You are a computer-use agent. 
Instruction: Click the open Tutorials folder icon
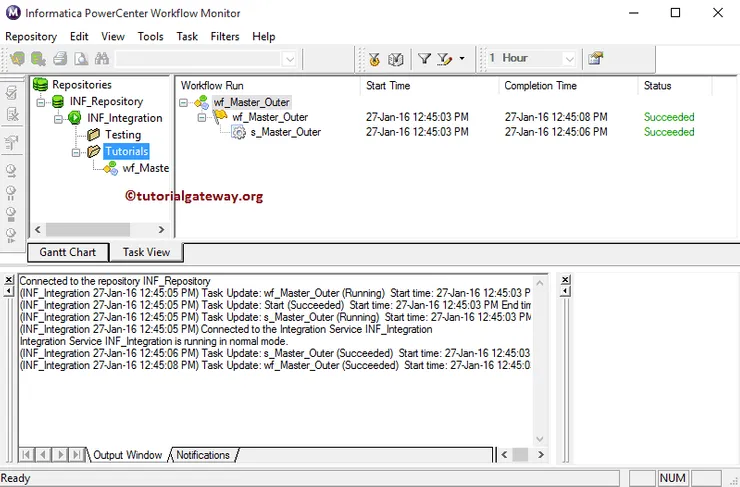click(94, 151)
